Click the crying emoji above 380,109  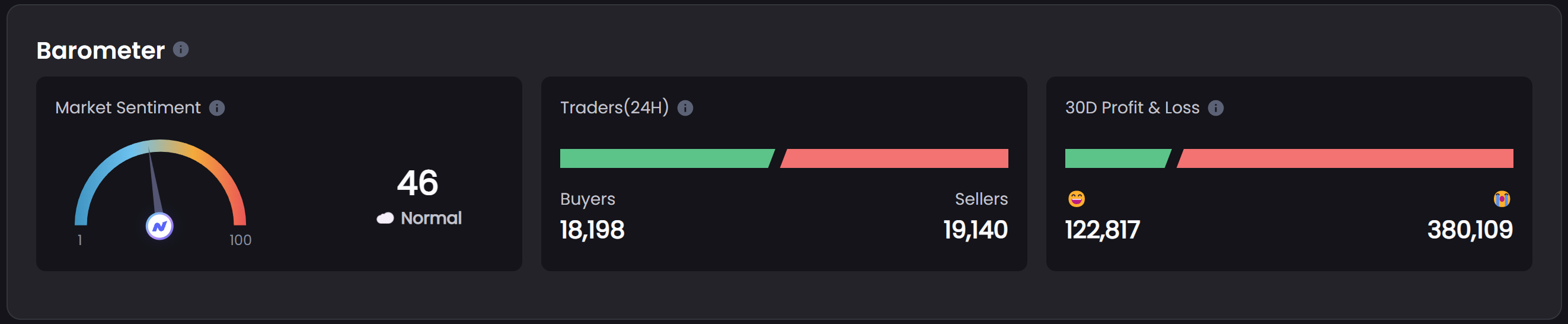point(1501,199)
